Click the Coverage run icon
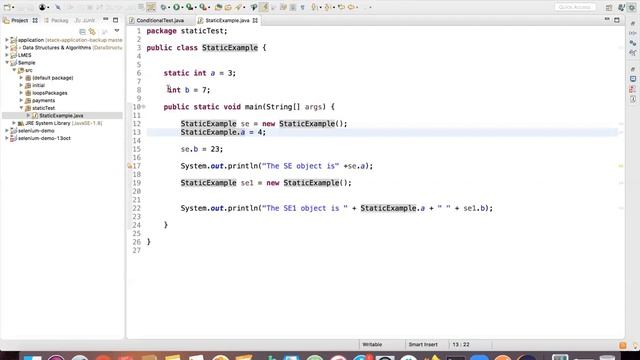 [189, 7]
